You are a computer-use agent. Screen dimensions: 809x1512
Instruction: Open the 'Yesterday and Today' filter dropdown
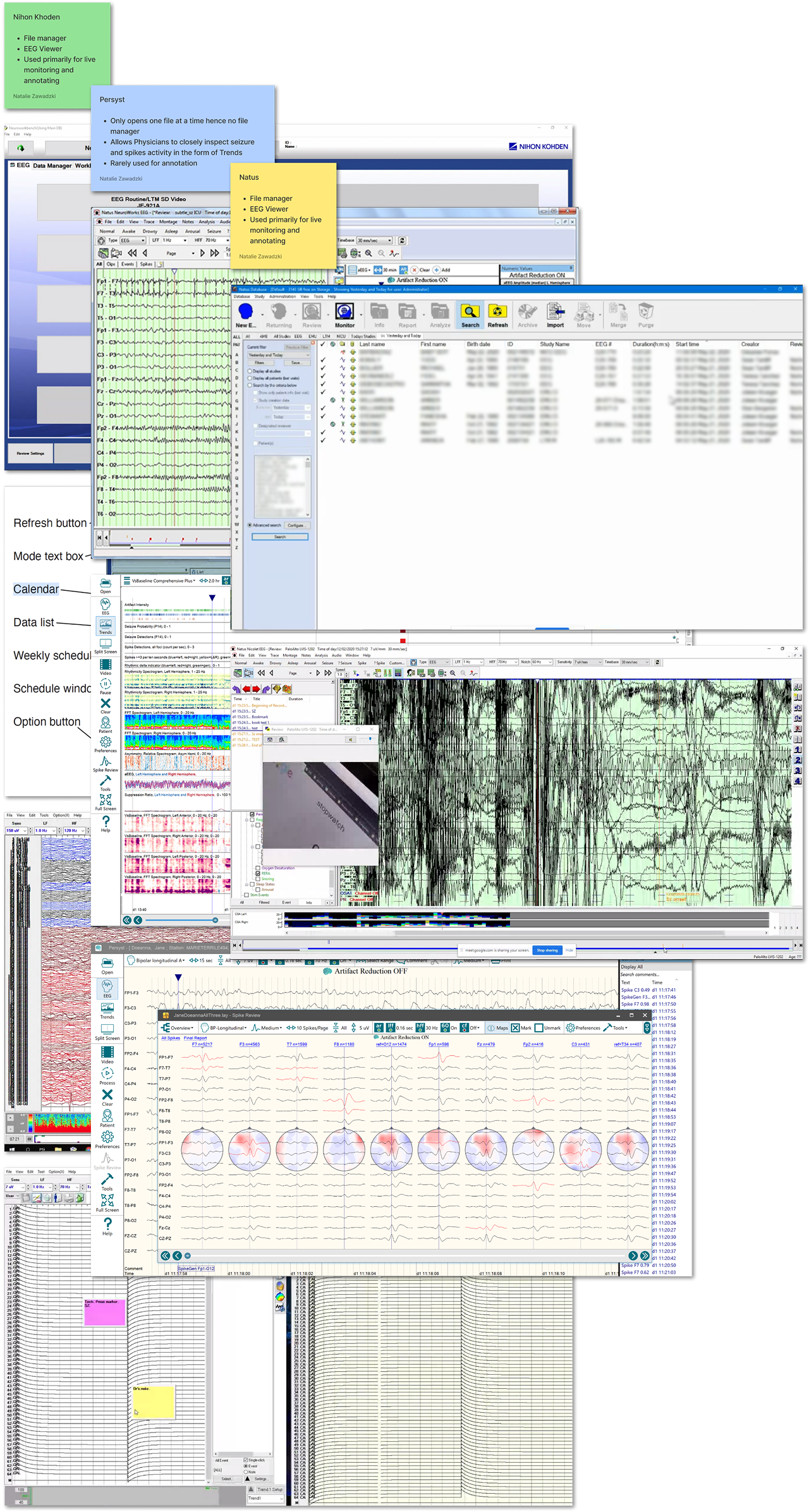278,355
